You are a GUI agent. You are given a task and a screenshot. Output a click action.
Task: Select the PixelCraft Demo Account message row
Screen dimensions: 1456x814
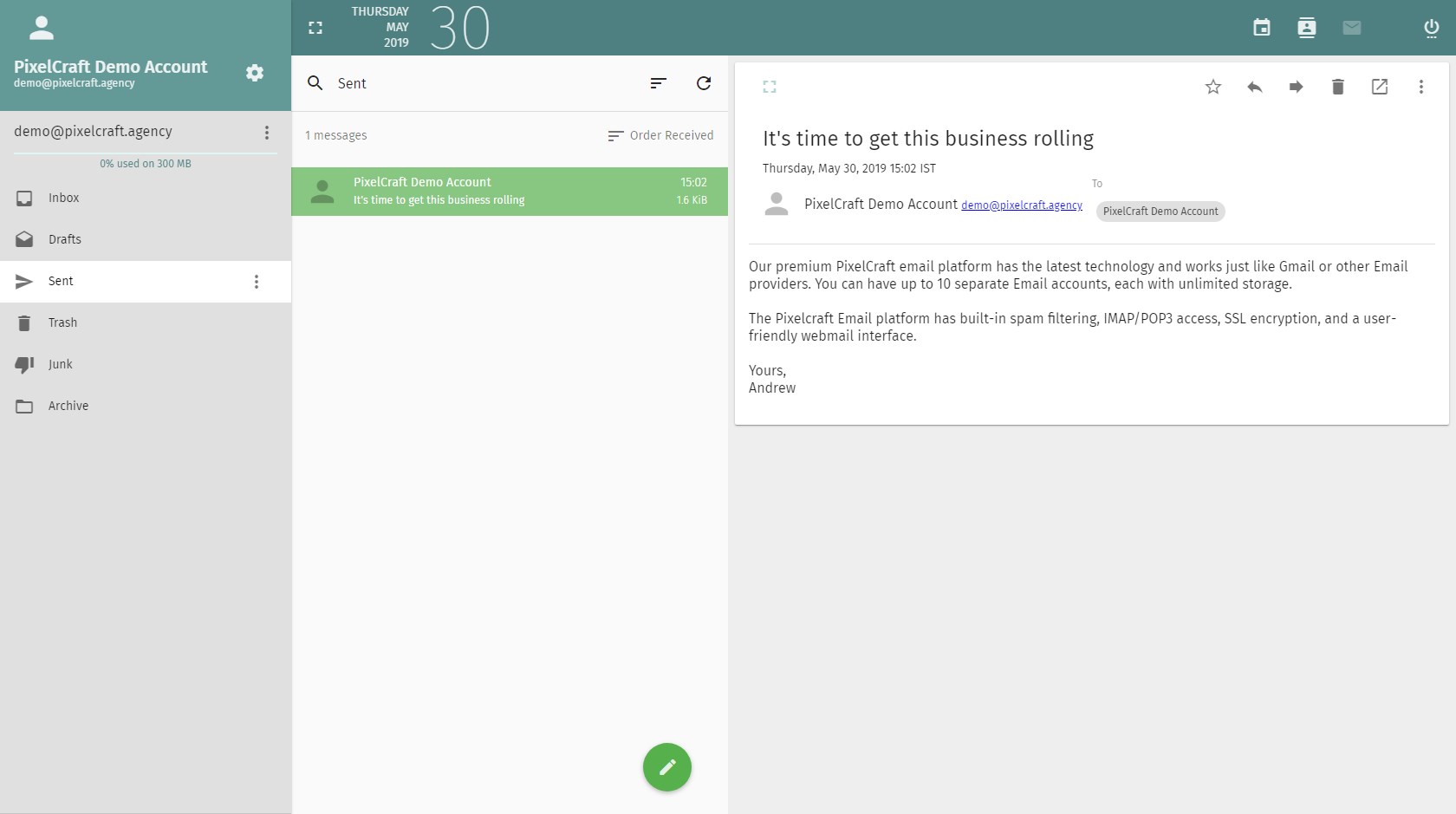pyautogui.click(x=510, y=192)
